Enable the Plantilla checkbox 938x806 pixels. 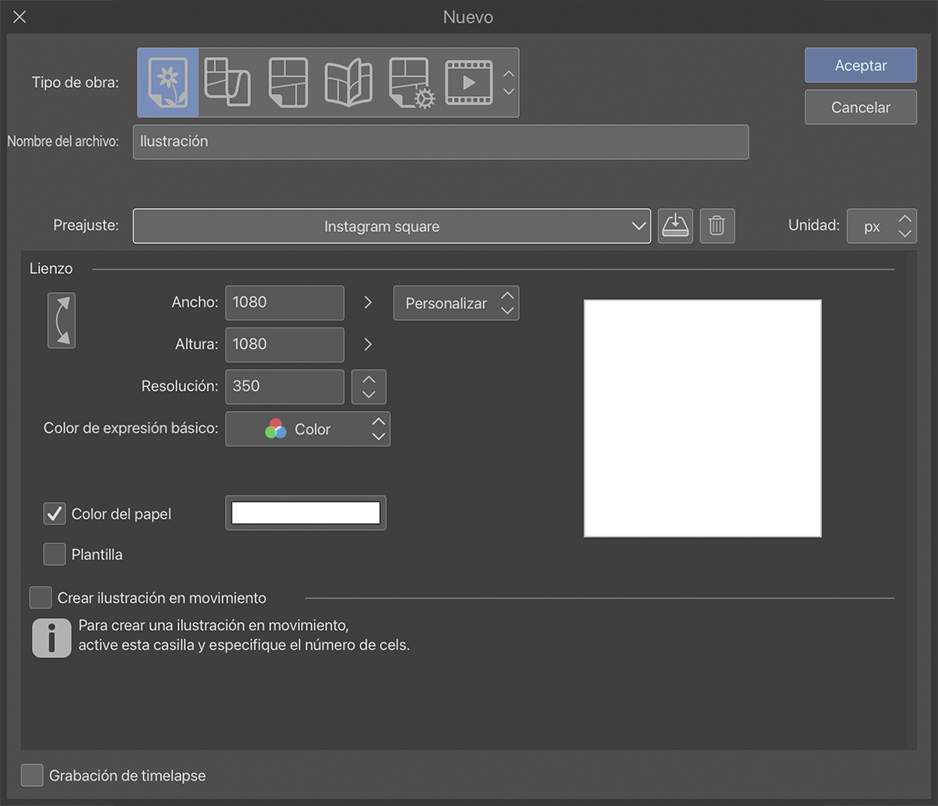[x=55, y=554]
